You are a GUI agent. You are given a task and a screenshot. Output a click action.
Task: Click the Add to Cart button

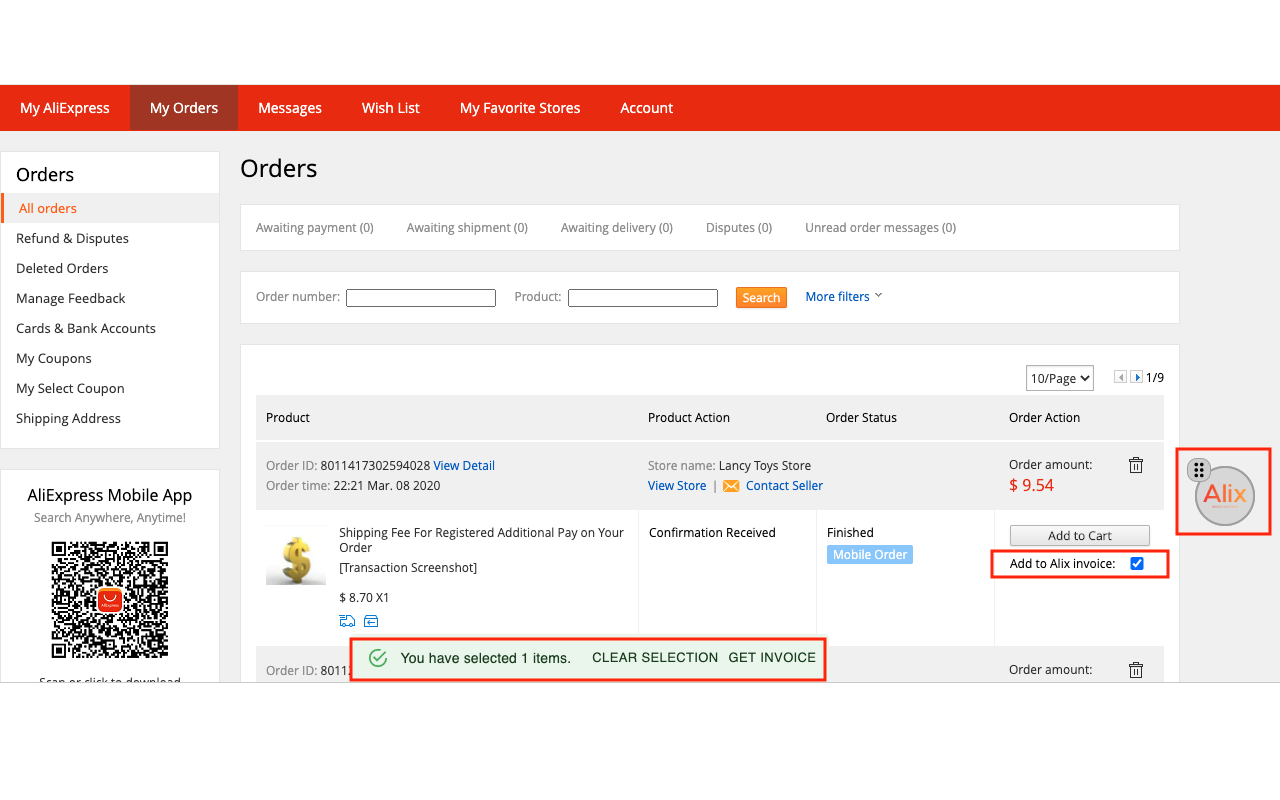click(1080, 536)
